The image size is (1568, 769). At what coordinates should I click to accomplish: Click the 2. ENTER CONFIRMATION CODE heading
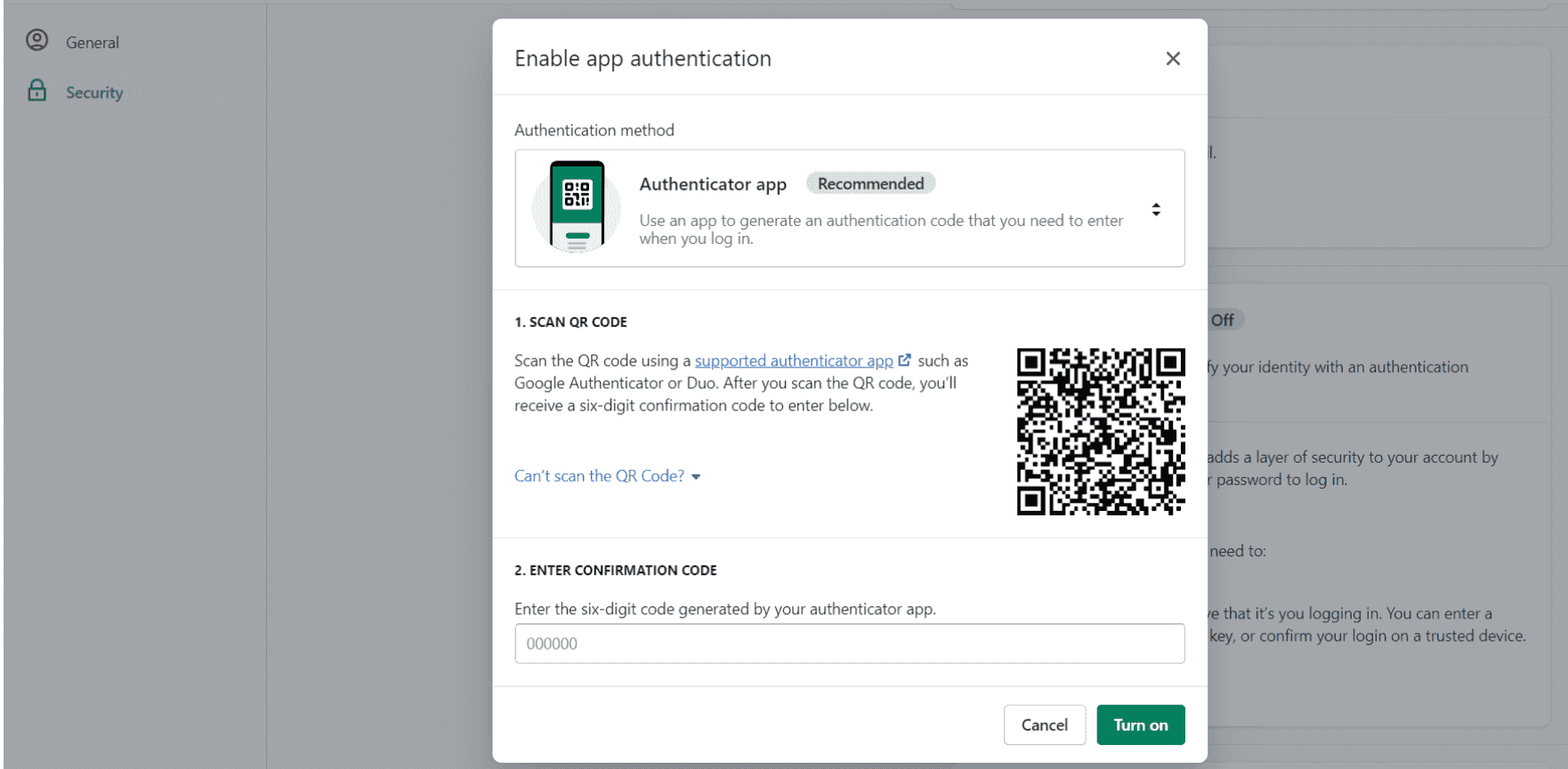pyautogui.click(x=616, y=571)
